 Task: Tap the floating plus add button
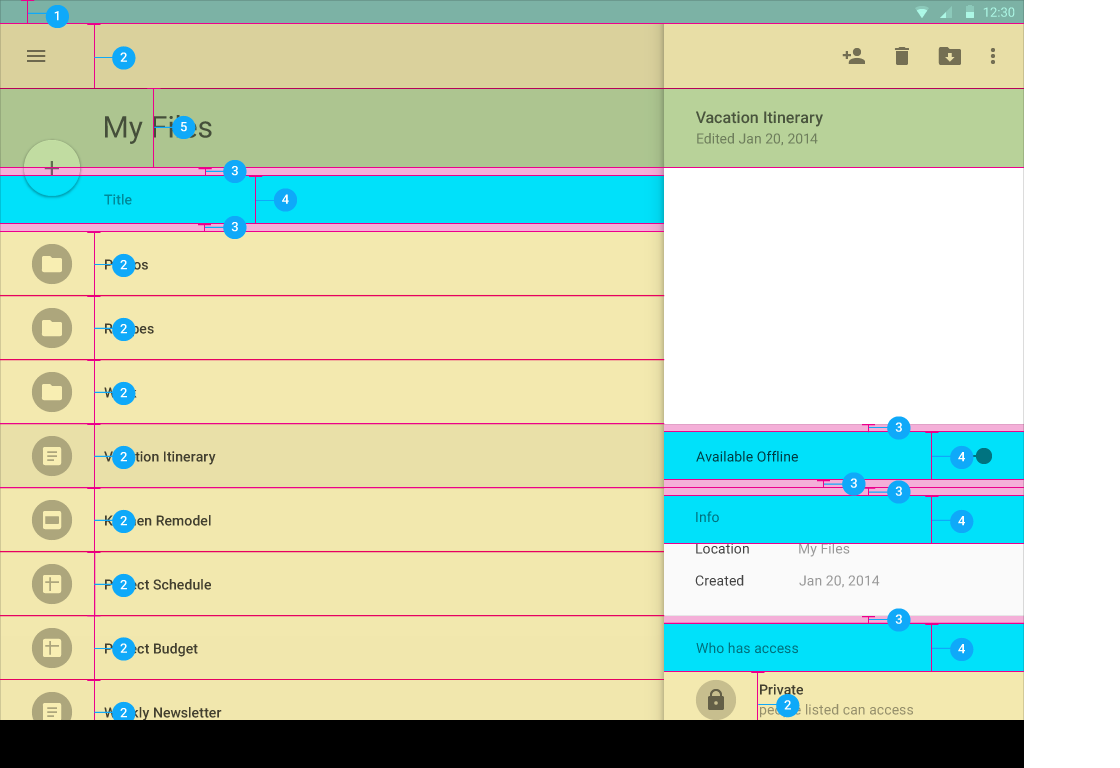point(52,169)
